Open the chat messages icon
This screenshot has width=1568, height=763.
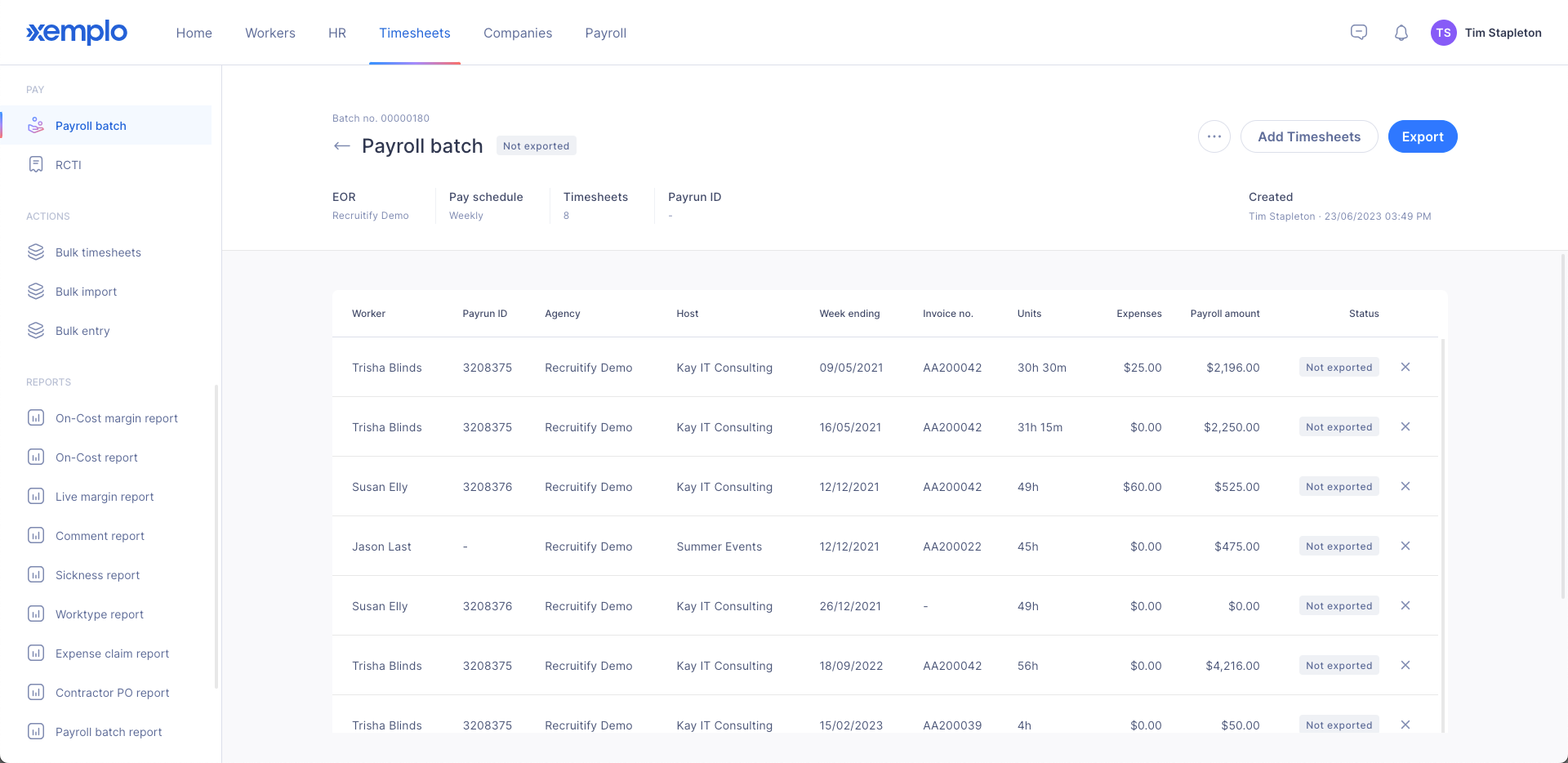[x=1359, y=33]
